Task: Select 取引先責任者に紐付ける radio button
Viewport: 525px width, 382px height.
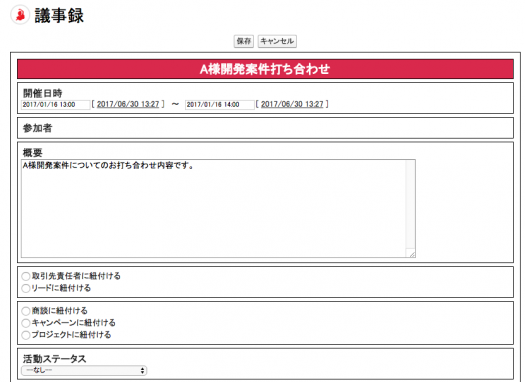Action: tap(26, 276)
